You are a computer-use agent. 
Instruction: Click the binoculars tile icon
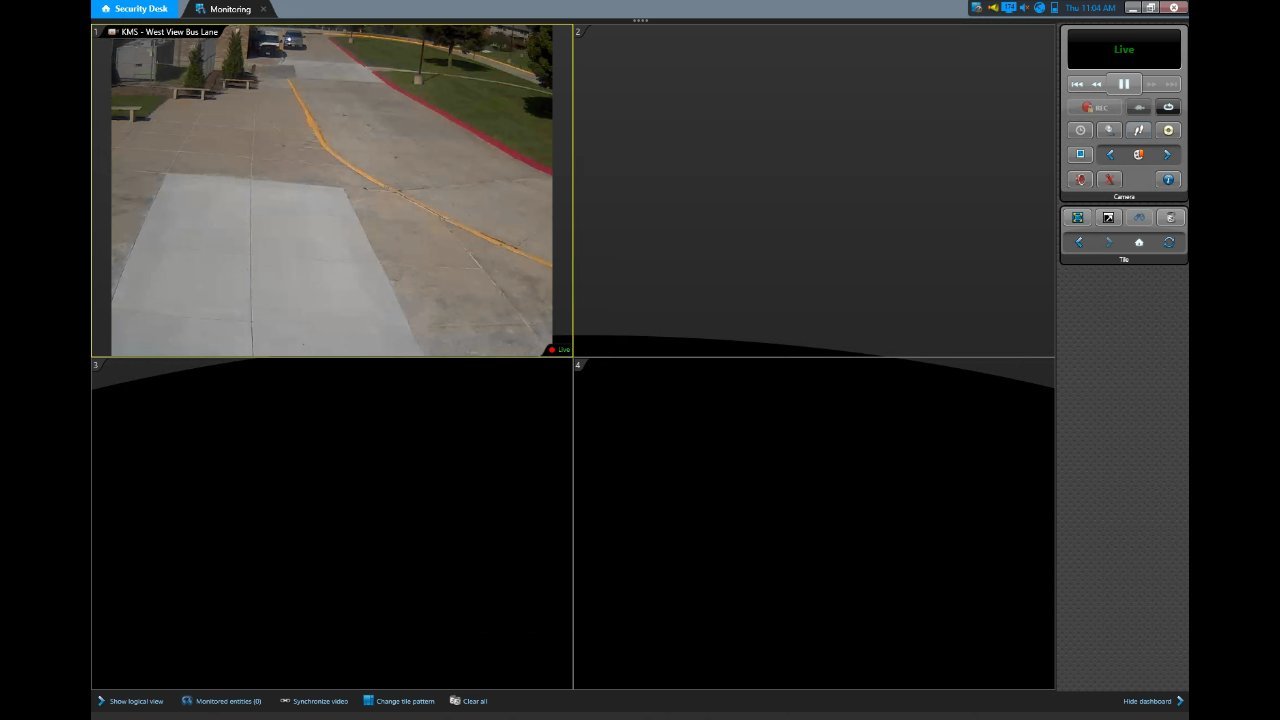pyautogui.click(x=1139, y=218)
